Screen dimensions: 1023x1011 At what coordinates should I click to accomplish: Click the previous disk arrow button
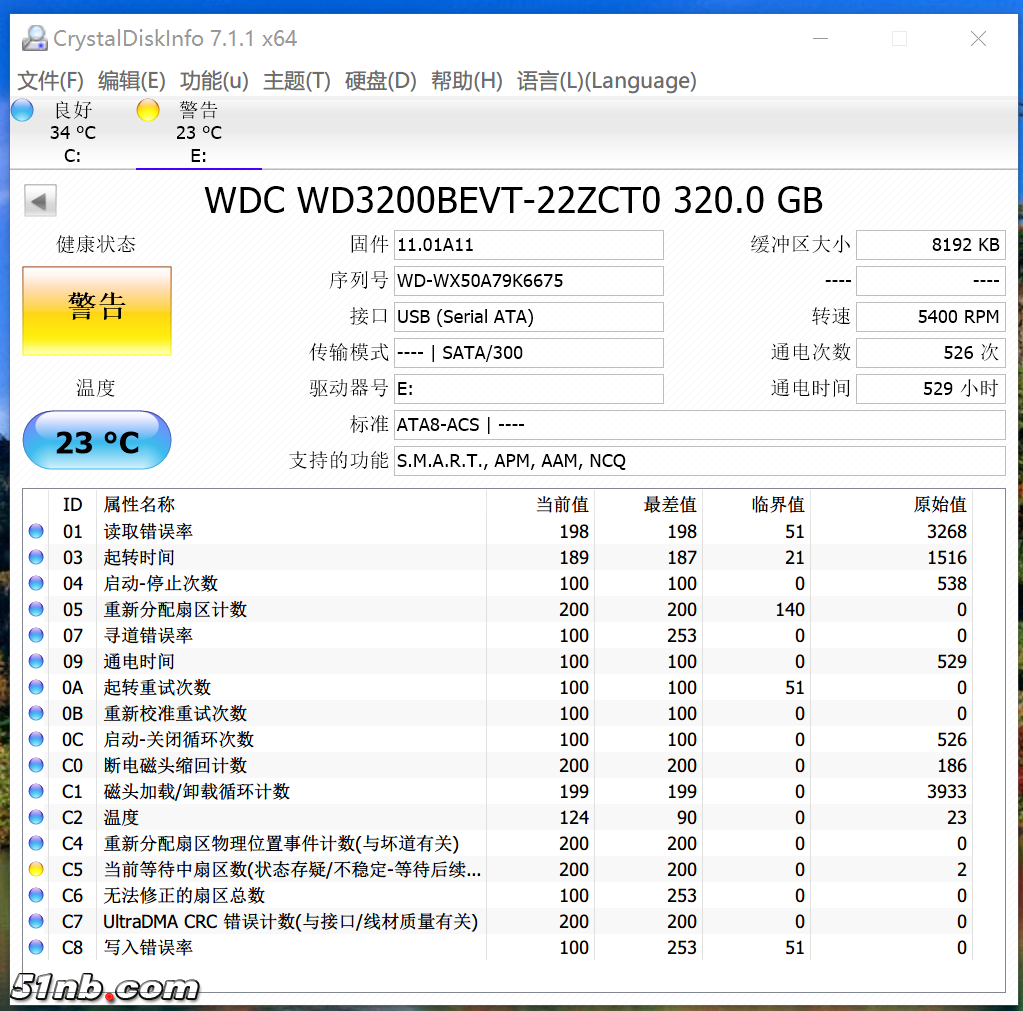pos(40,201)
